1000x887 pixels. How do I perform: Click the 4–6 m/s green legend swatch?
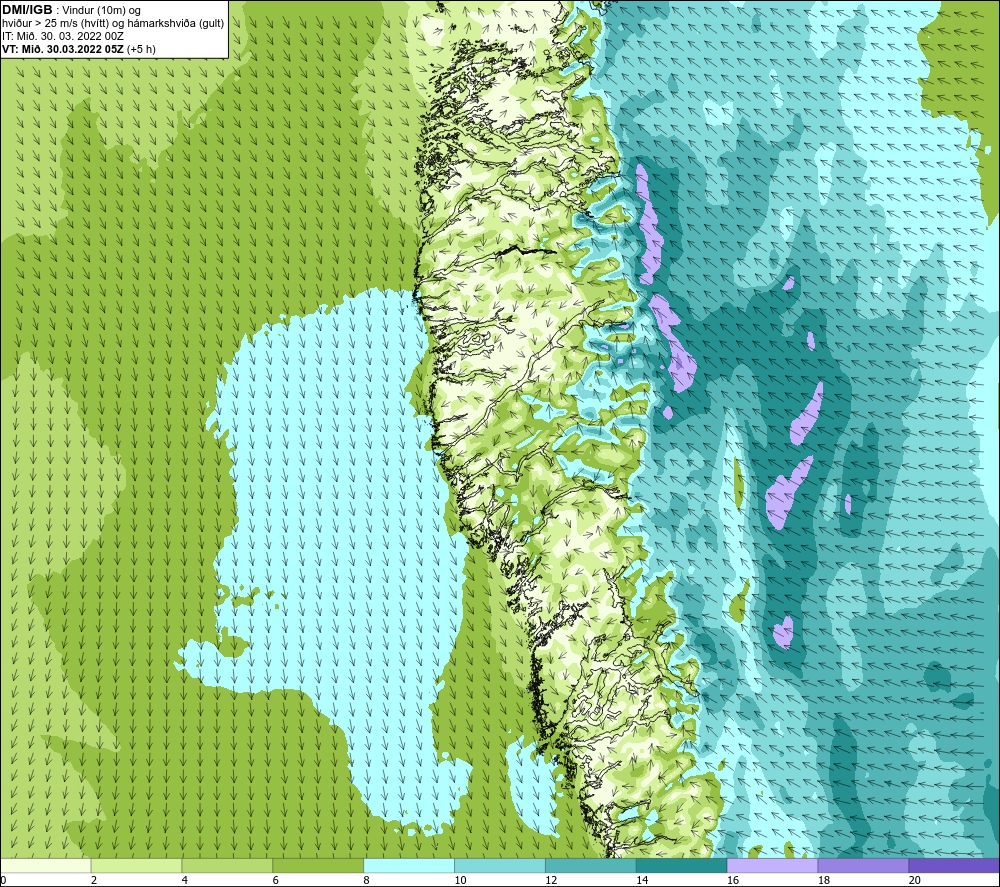click(227, 865)
